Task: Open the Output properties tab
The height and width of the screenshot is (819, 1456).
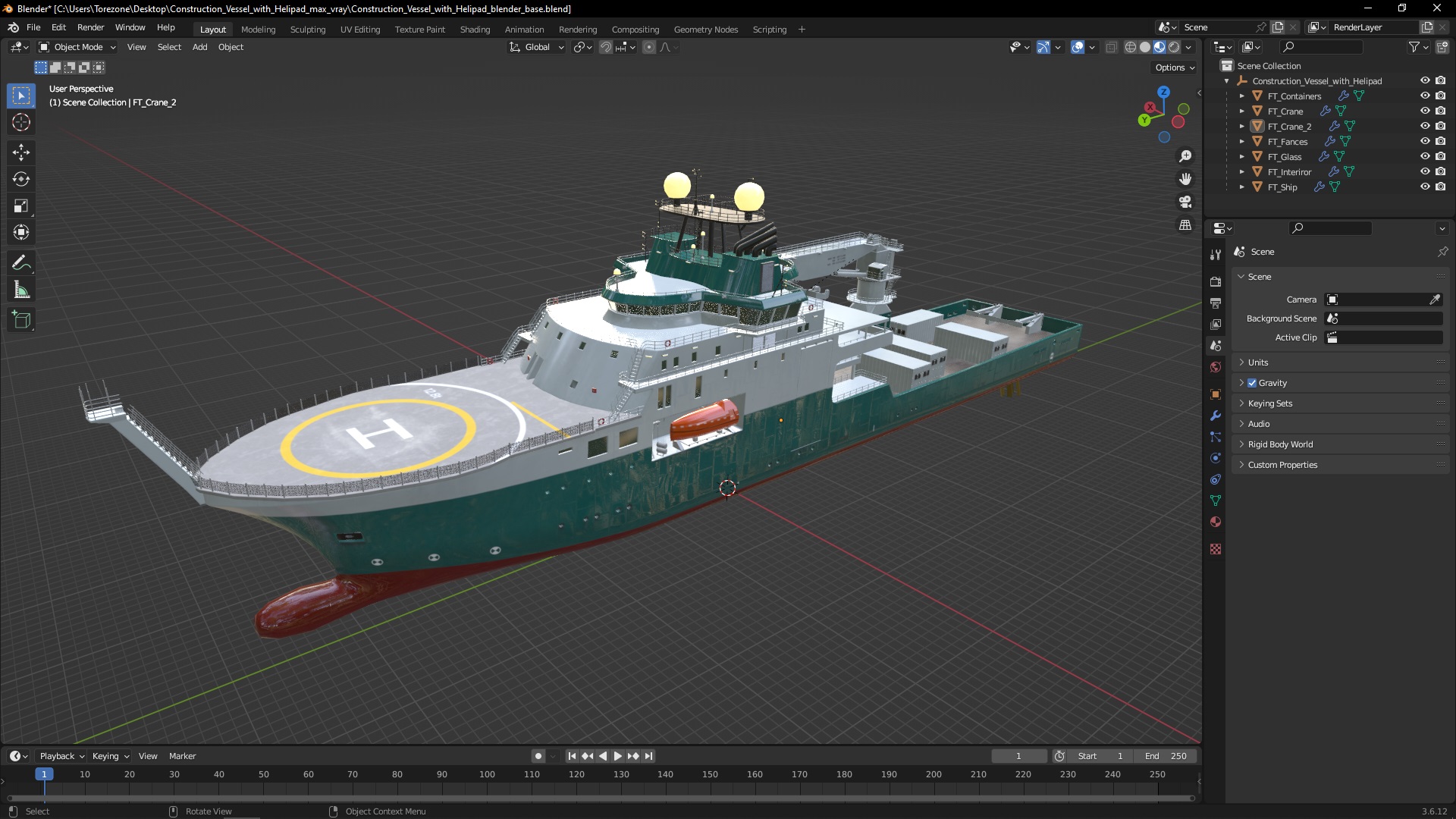Action: pyautogui.click(x=1216, y=303)
